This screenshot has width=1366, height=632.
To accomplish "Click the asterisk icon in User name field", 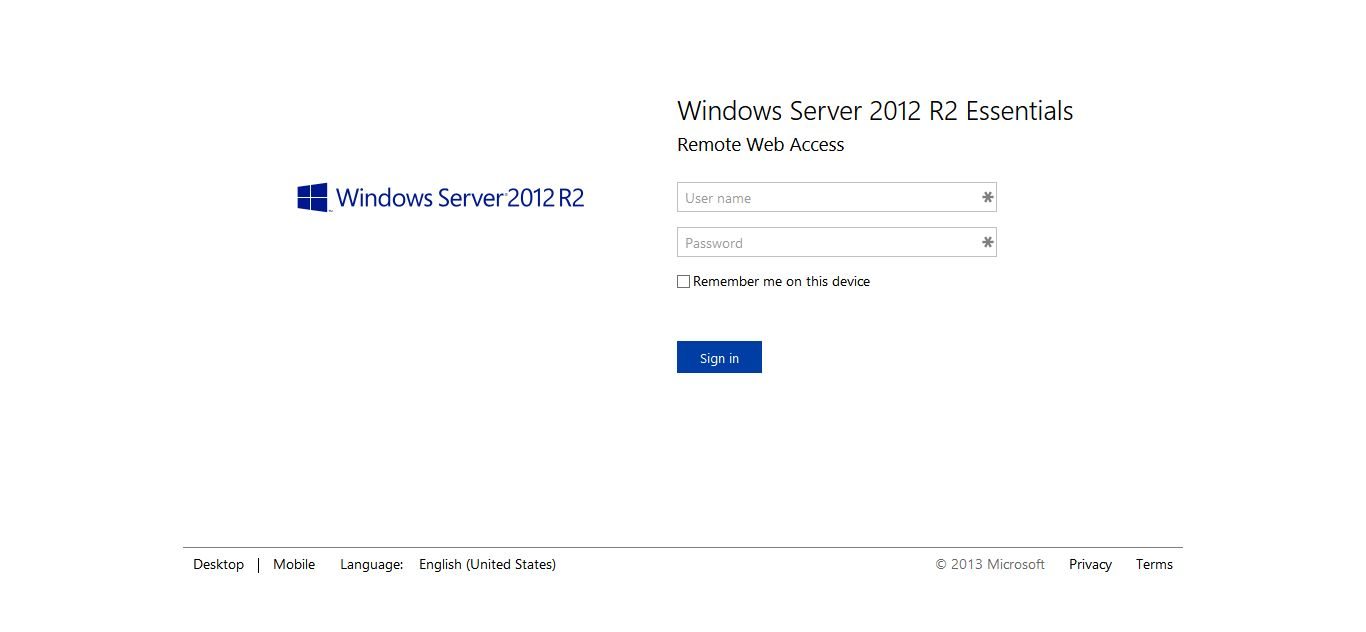I will point(987,197).
